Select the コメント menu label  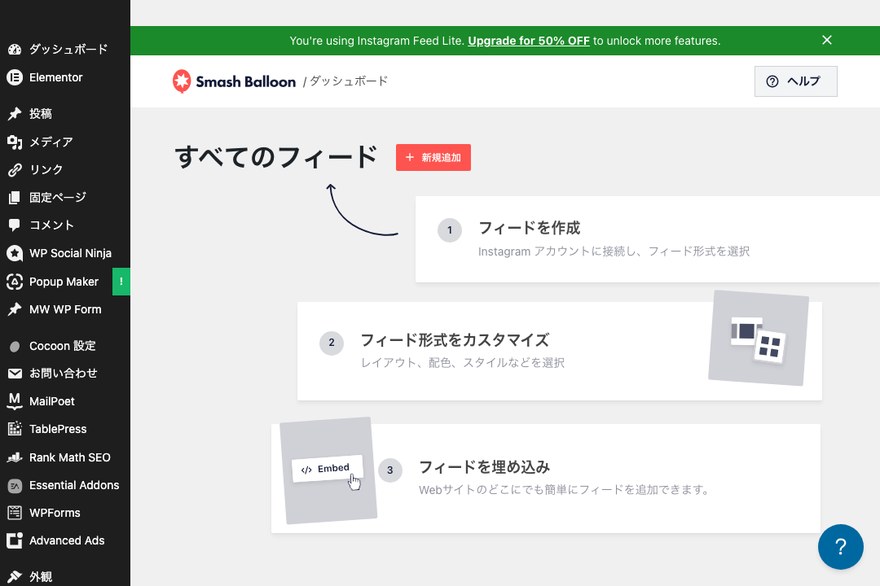pos(52,226)
